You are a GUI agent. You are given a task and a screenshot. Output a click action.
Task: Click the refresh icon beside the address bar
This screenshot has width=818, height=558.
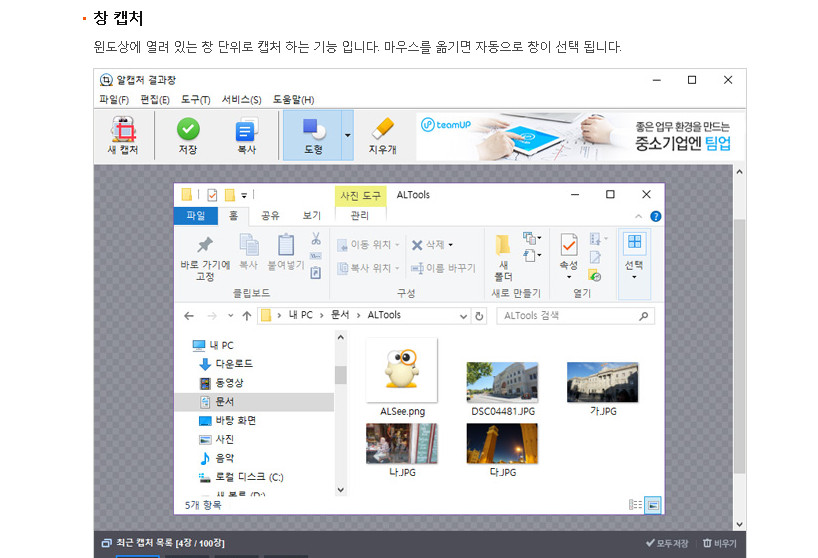point(479,316)
